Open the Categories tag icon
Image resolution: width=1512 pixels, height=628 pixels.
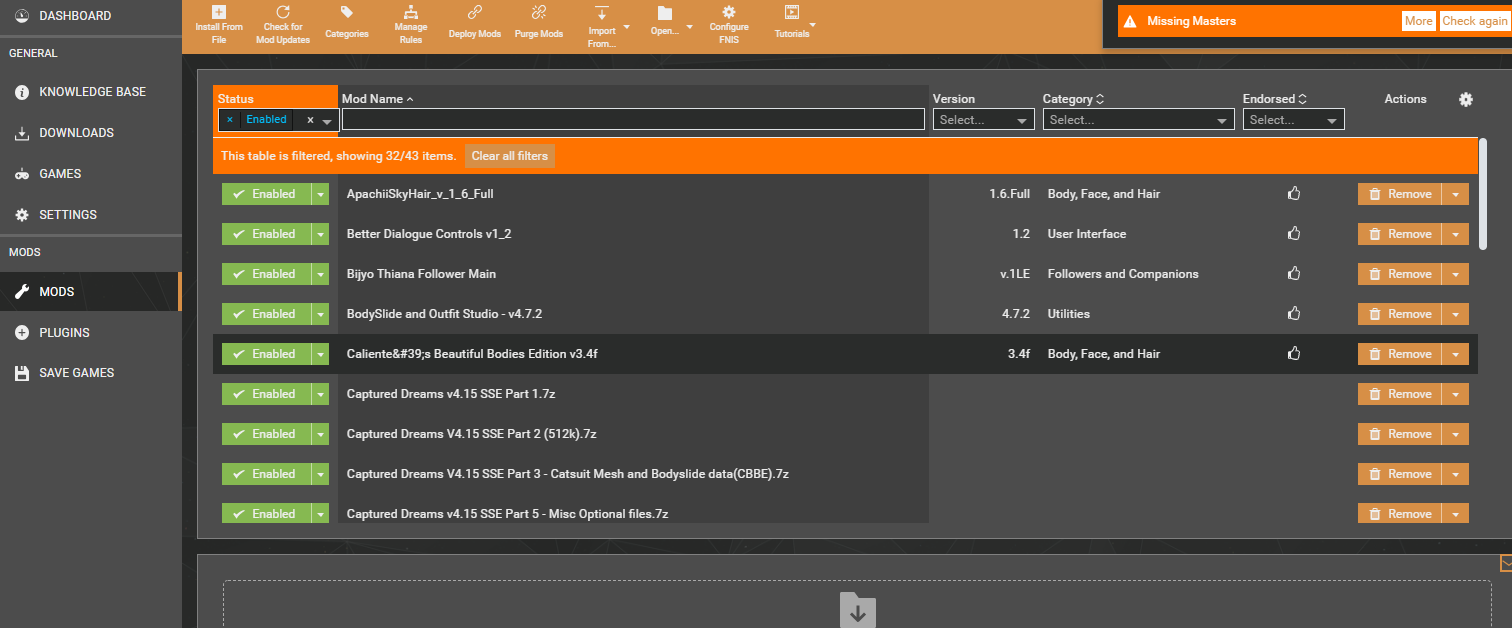pyautogui.click(x=347, y=12)
